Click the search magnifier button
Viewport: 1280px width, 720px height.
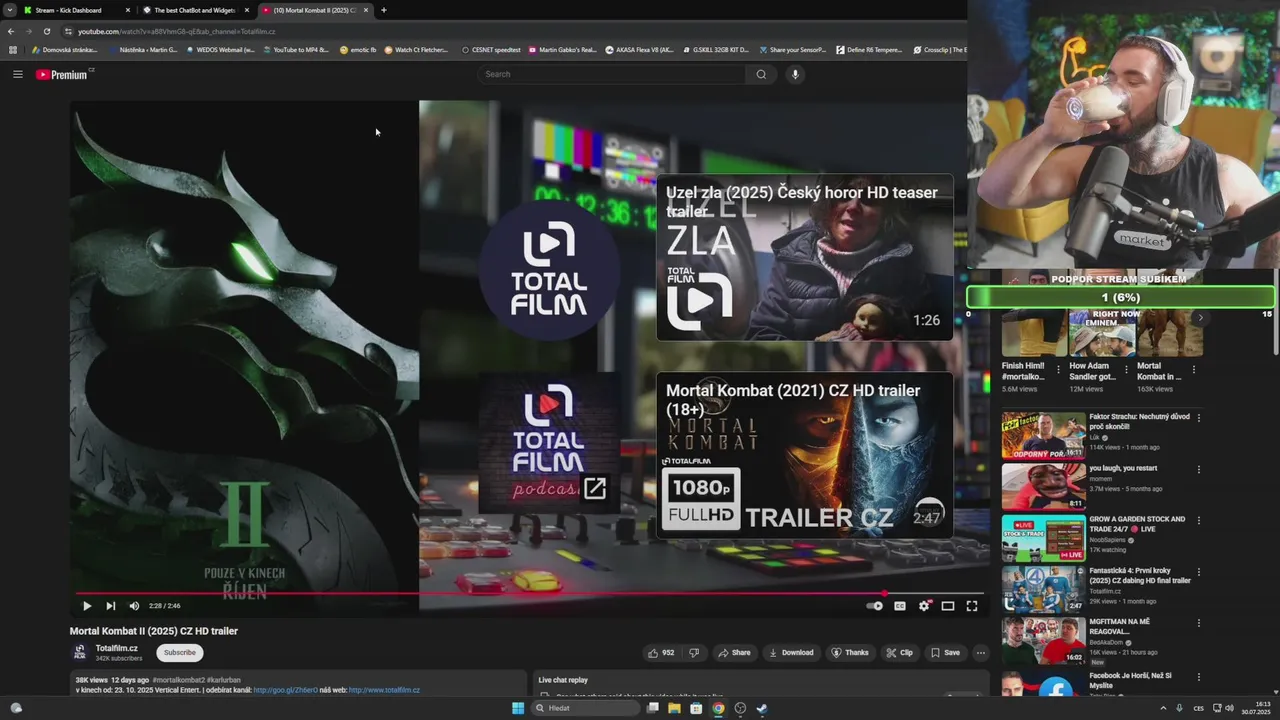tap(761, 74)
